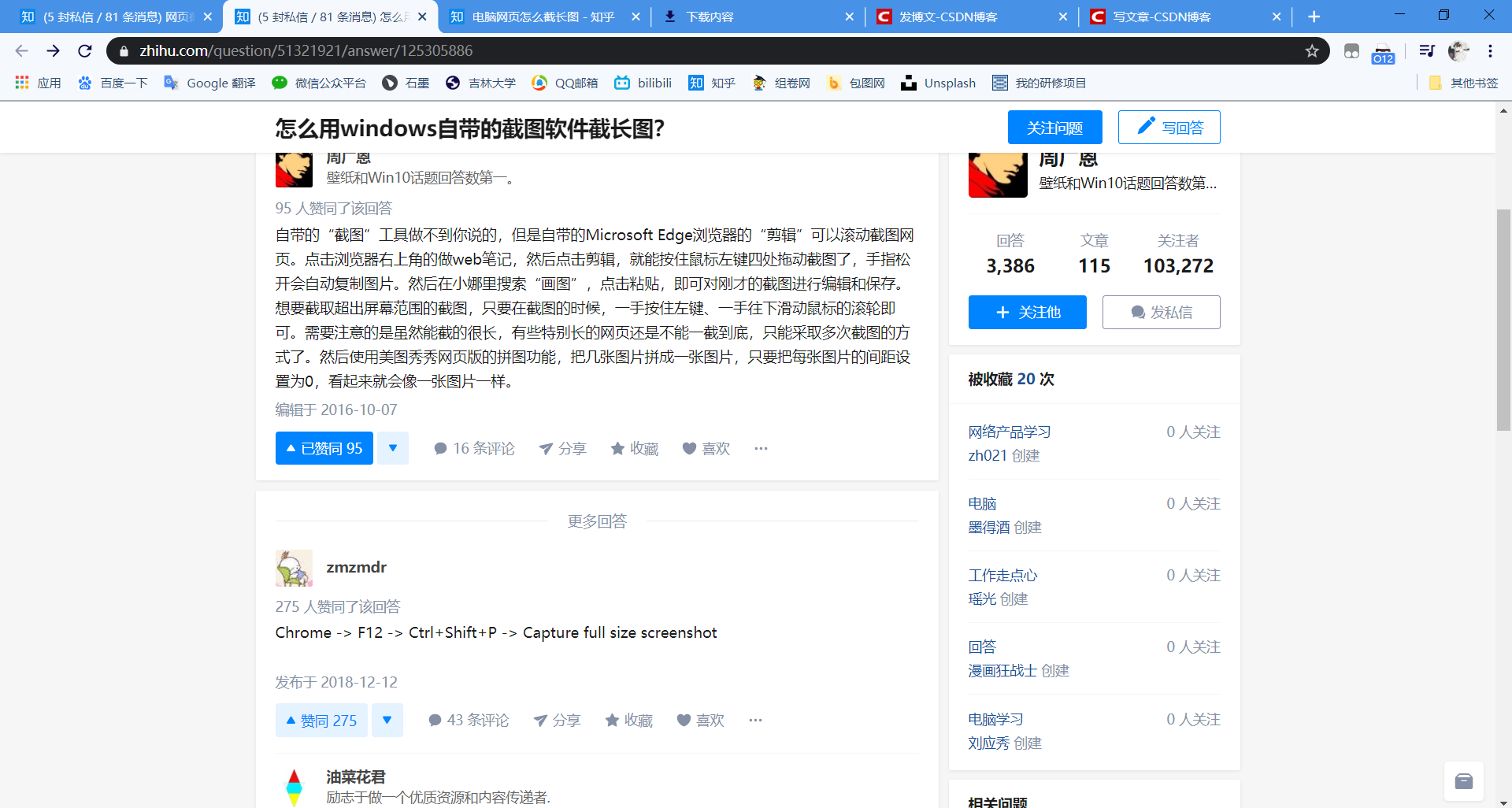
Task: Open the bilibili bookmark
Action: [x=643, y=83]
